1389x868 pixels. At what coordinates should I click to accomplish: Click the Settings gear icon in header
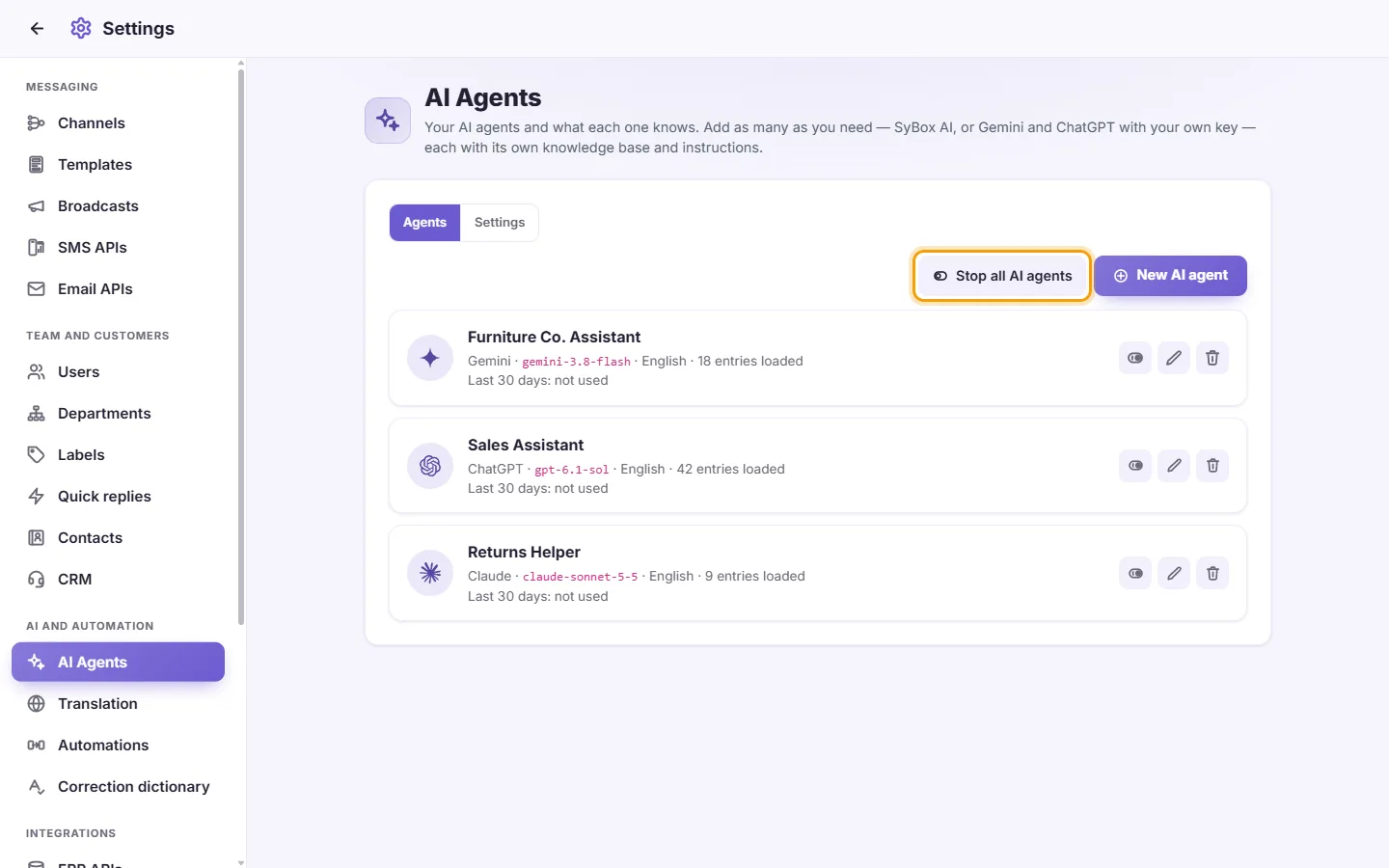click(81, 28)
